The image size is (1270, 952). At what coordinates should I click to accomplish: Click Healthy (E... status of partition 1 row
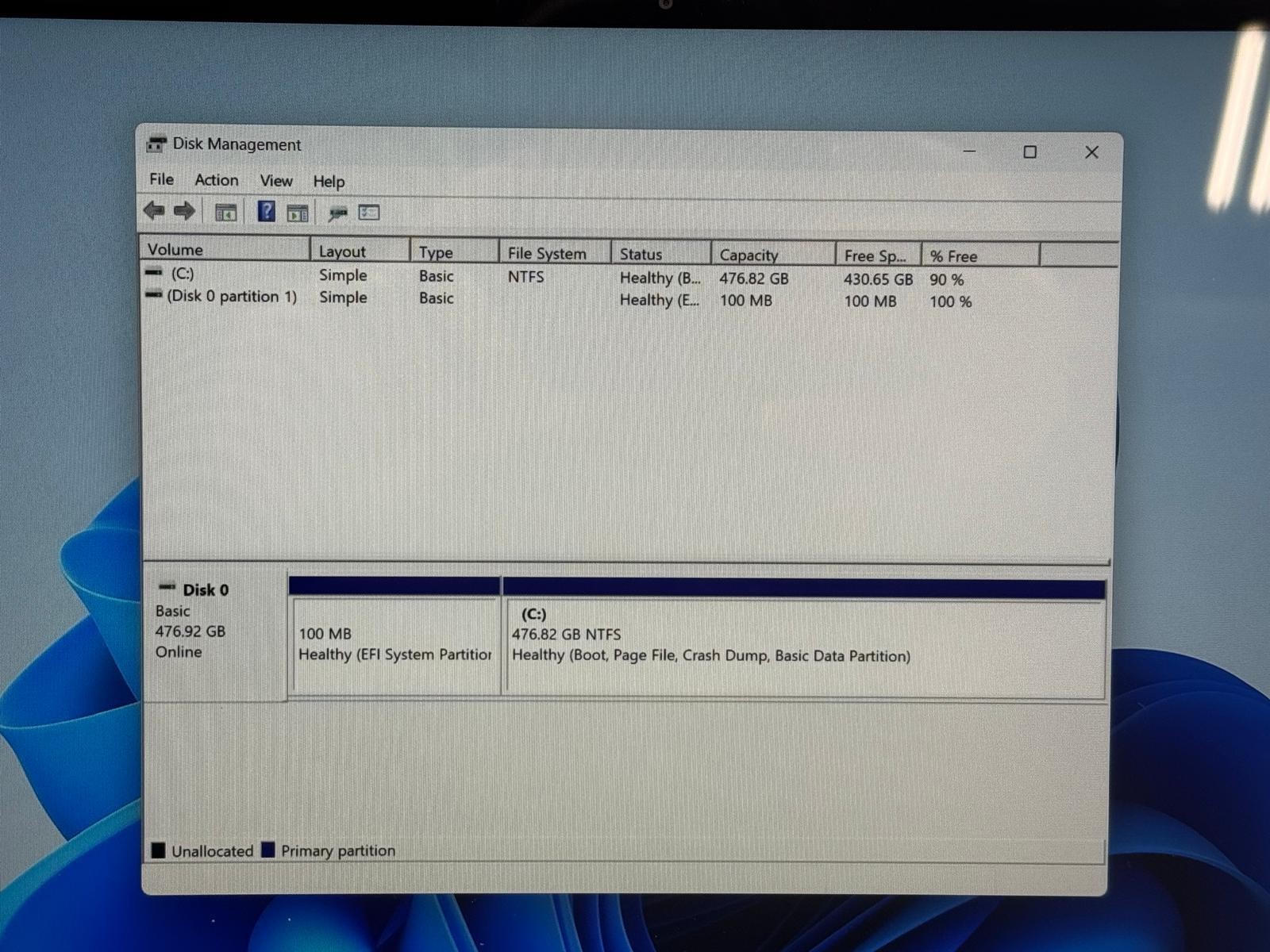pyautogui.click(x=660, y=300)
